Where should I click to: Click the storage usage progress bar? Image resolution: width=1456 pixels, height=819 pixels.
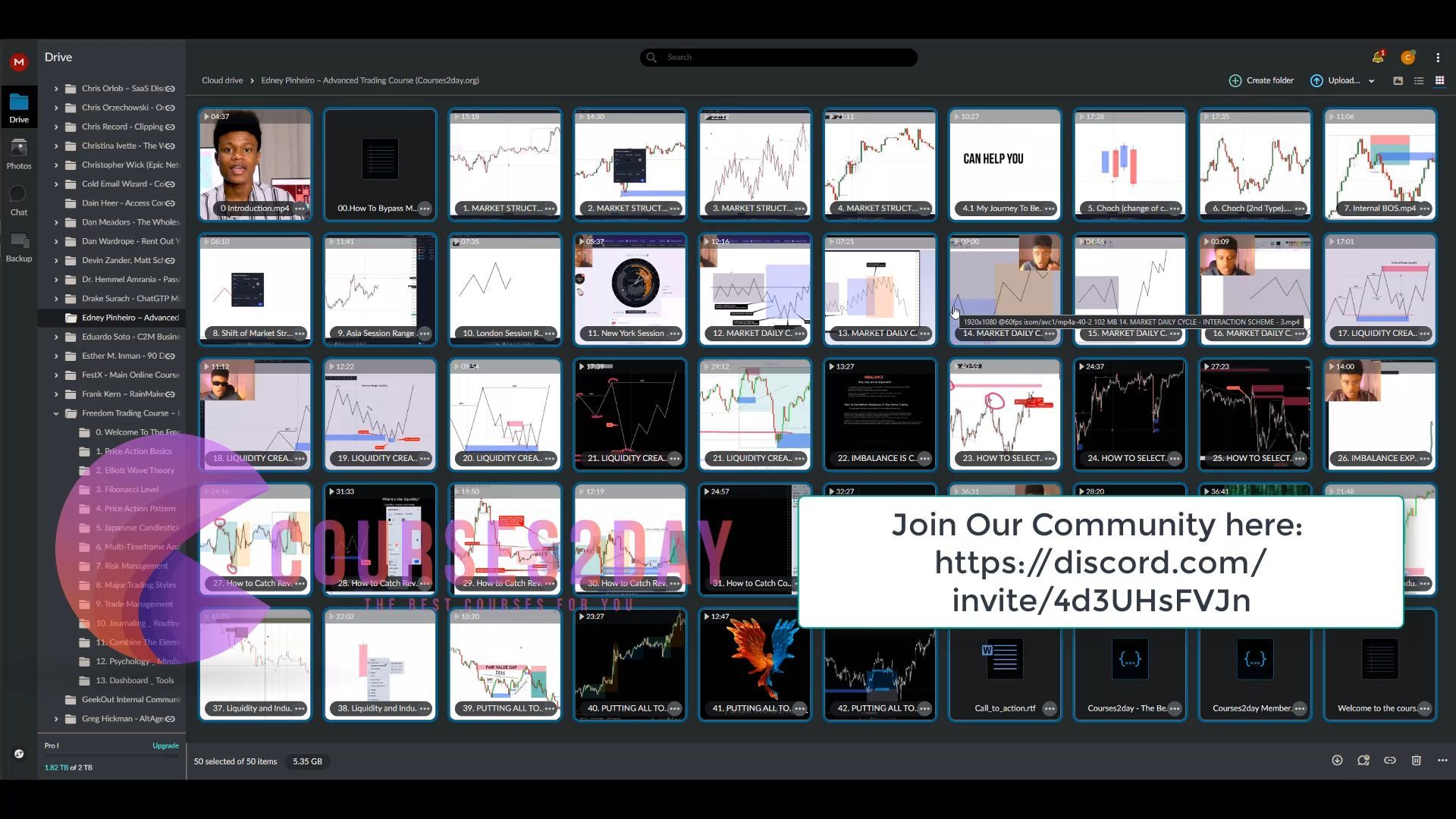click(111, 757)
